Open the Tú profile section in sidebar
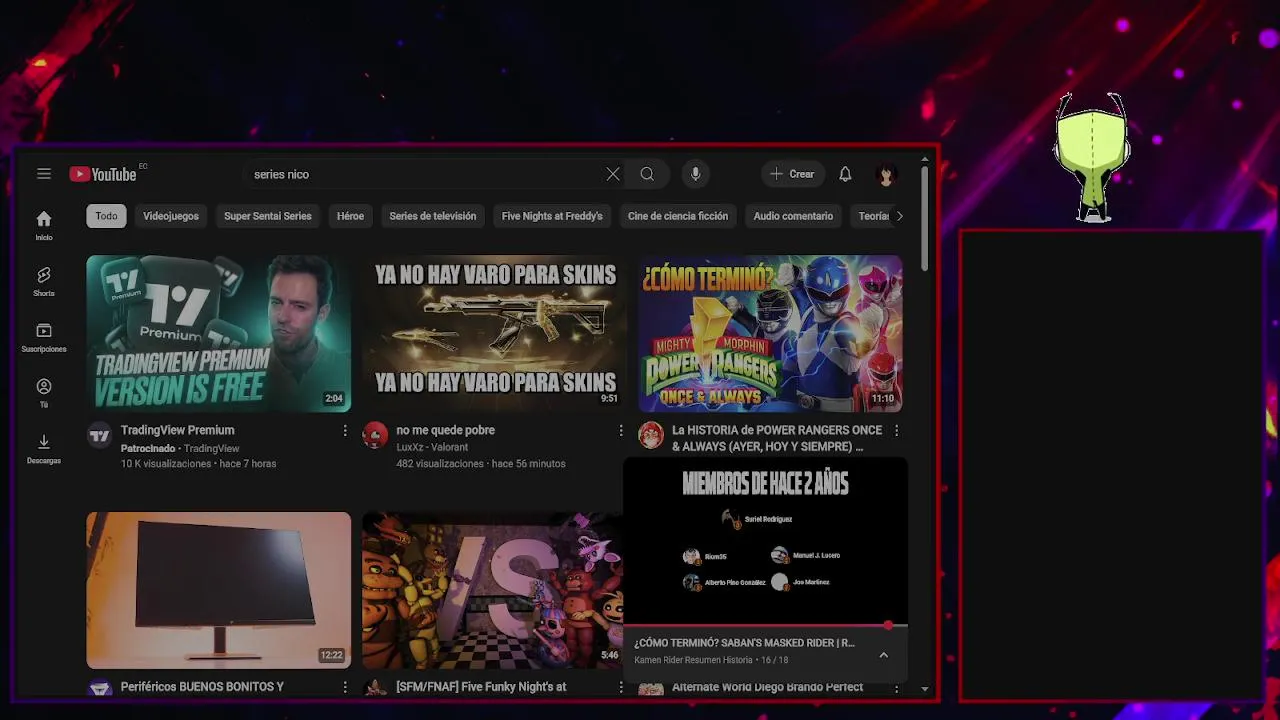Viewport: 1280px width, 720px height. tap(44, 394)
